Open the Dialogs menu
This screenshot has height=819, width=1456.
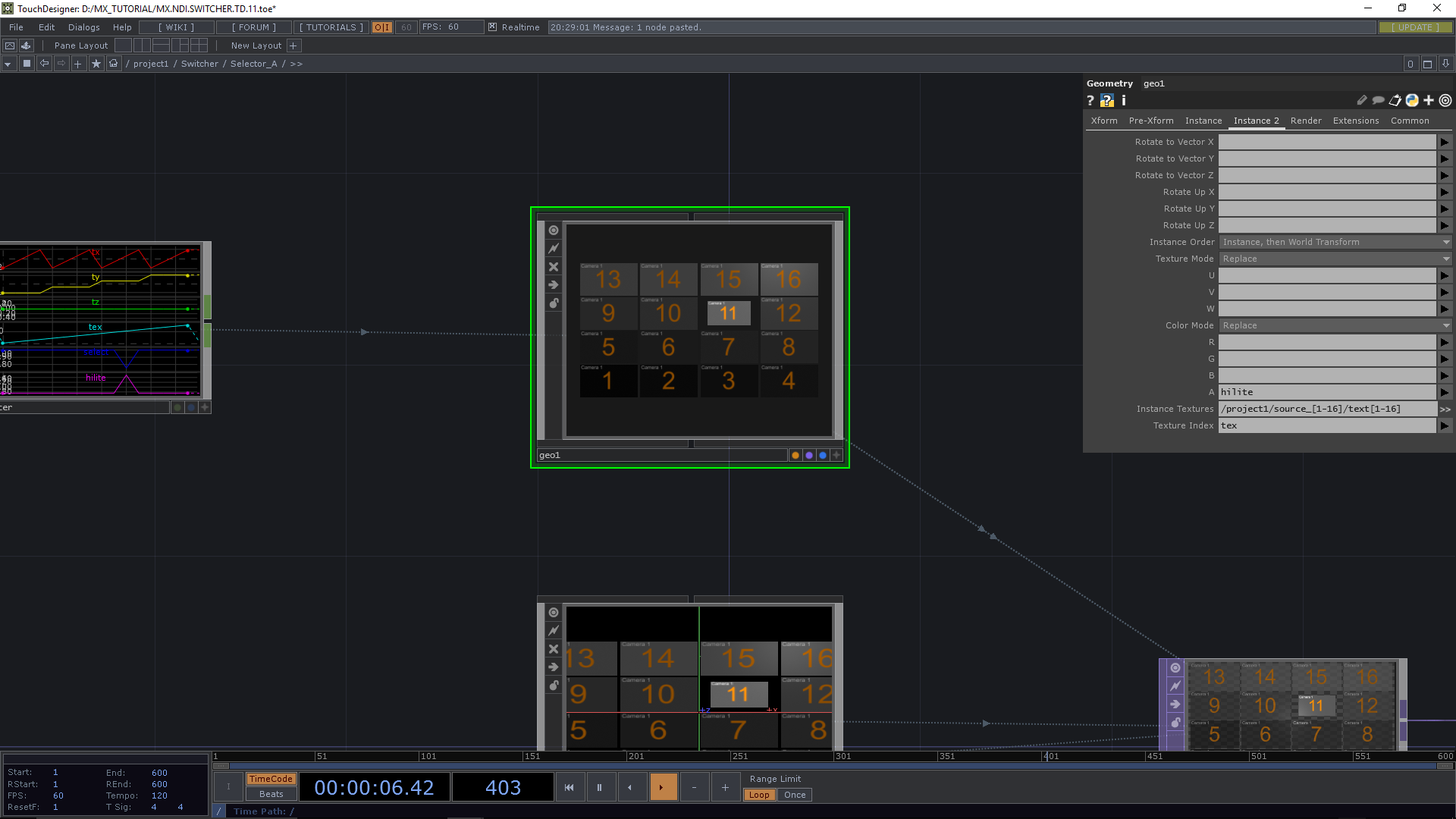pos(83,27)
